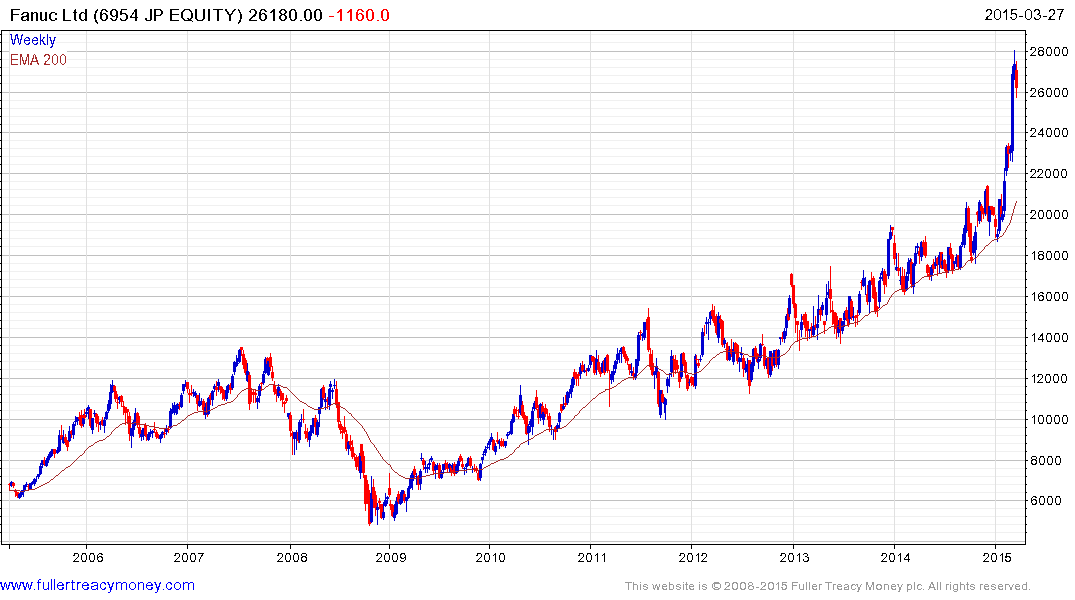1075x600 pixels.
Task: Click the 2015 x-axis label
Action: 997,557
